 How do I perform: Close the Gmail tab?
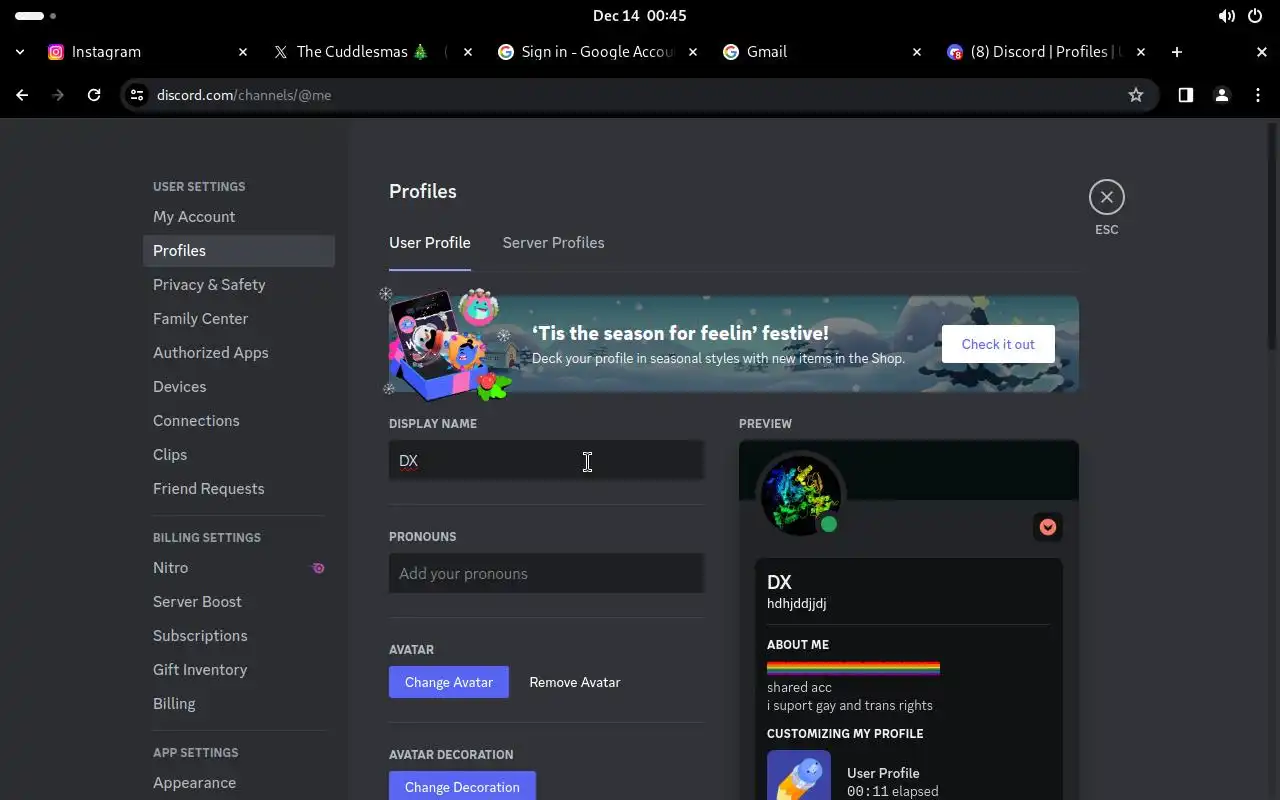coord(916,52)
